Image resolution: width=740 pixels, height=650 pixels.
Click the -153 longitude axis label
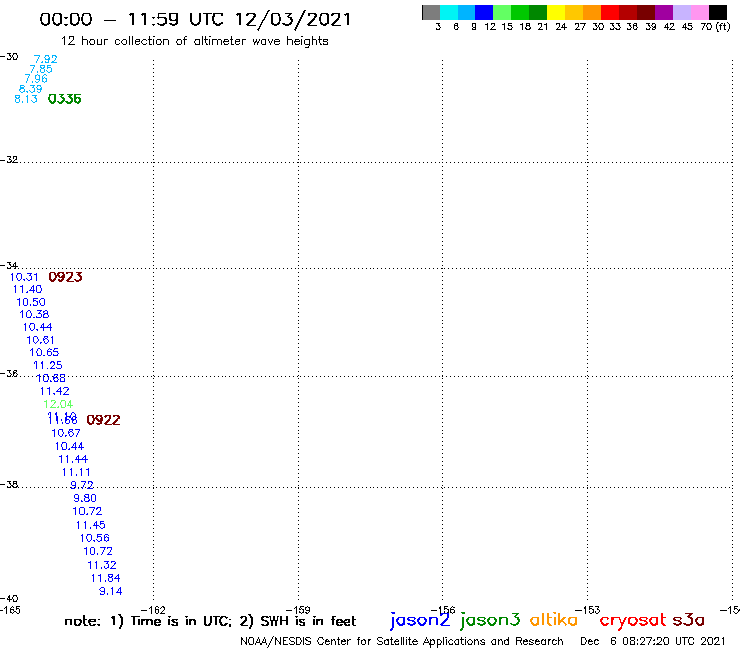pos(588,610)
